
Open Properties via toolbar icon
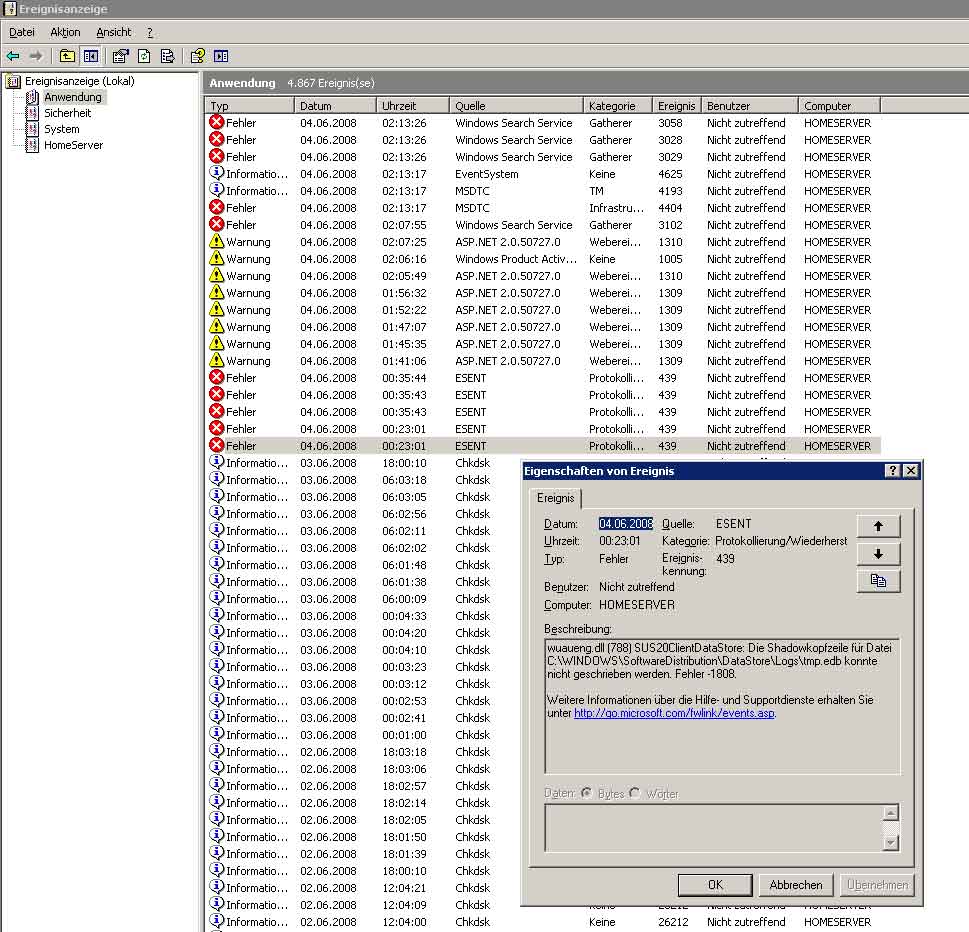(x=121, y=56)
